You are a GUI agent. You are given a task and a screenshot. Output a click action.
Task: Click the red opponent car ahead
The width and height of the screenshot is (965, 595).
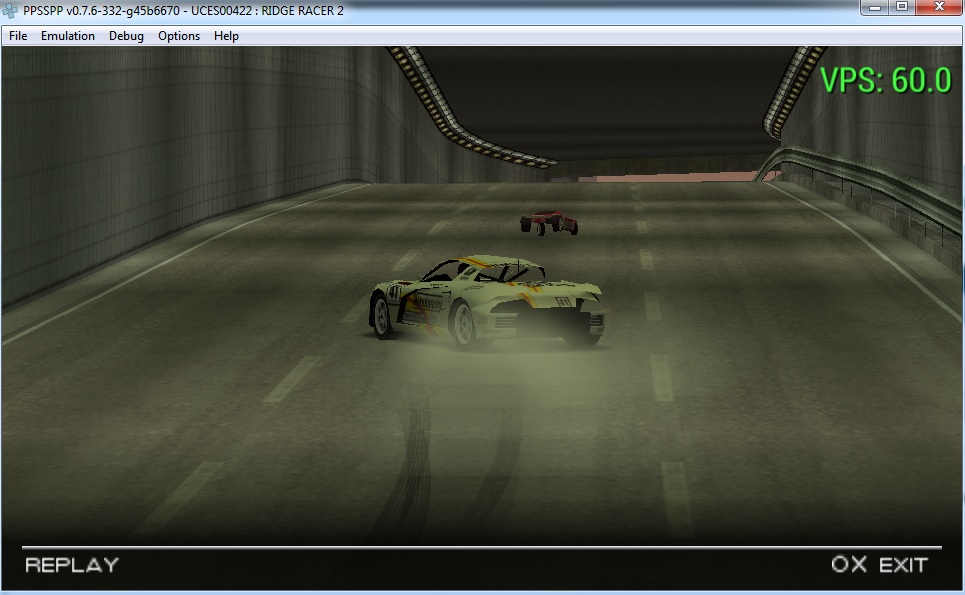coord(548,222)
